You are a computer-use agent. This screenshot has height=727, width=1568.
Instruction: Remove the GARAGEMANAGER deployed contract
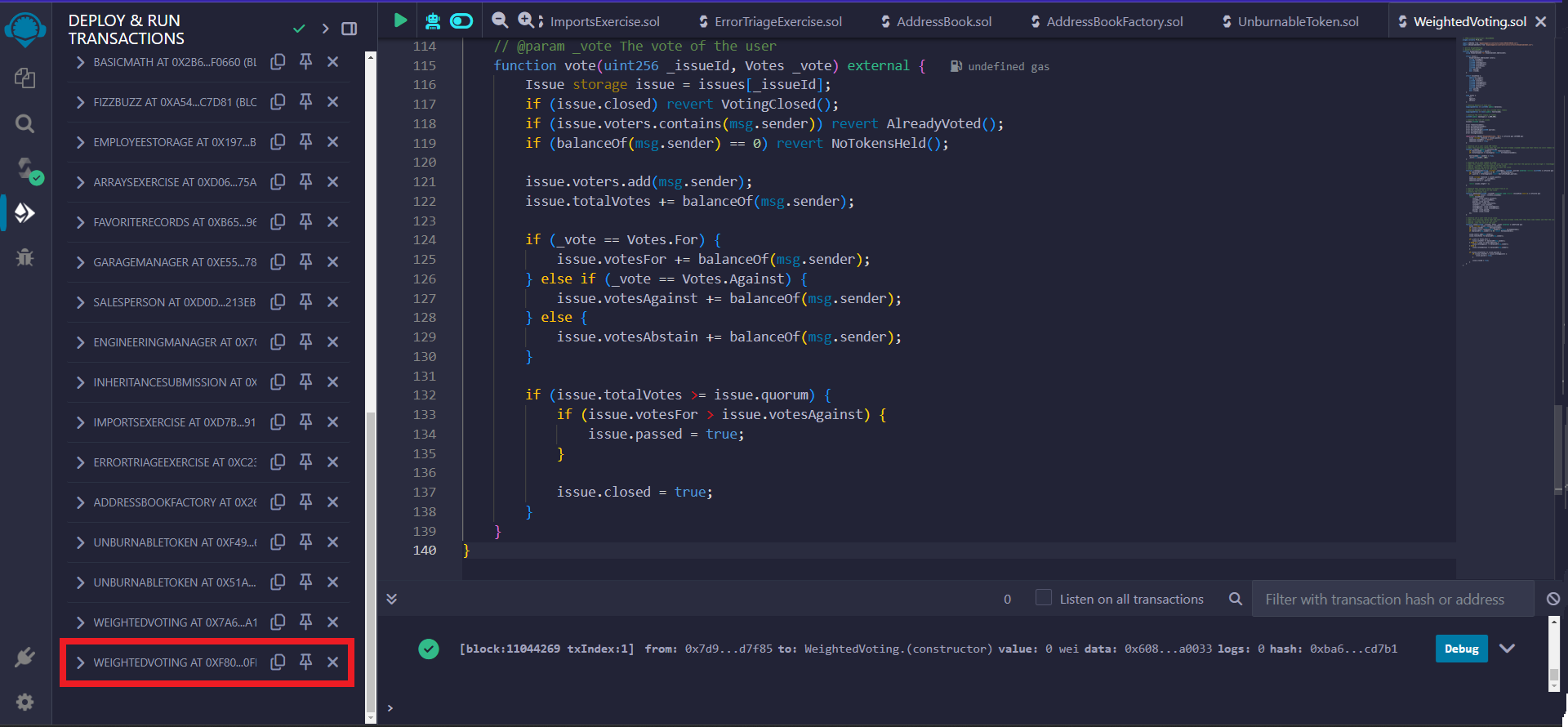[x=332, y=261]
